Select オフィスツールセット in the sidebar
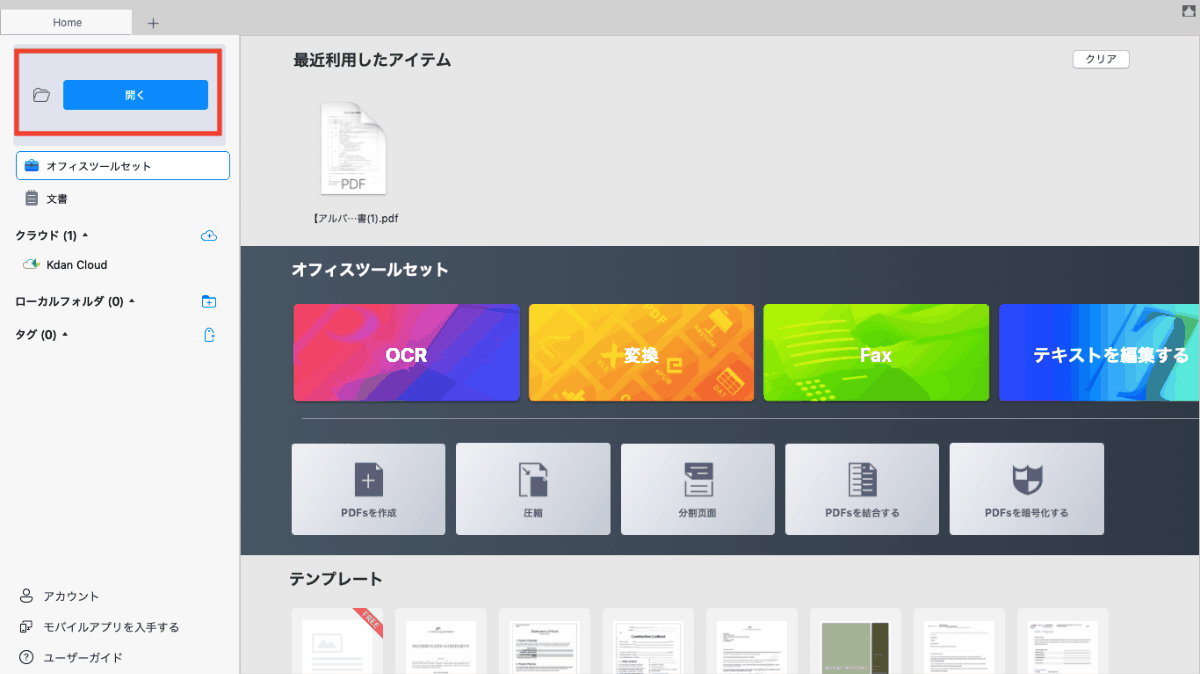1200x674 pixels. point(123,166)
